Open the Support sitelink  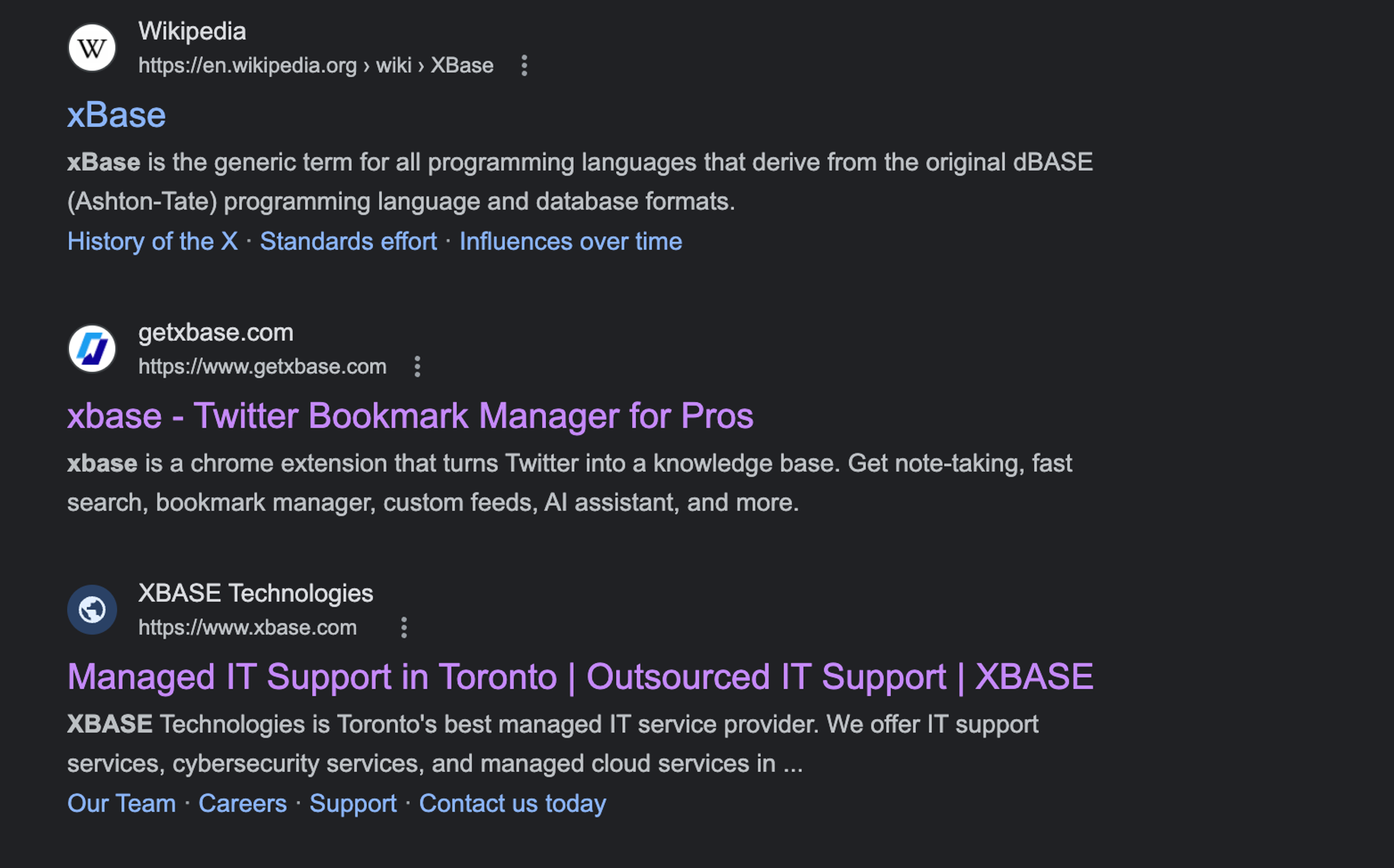click(353, 803)
